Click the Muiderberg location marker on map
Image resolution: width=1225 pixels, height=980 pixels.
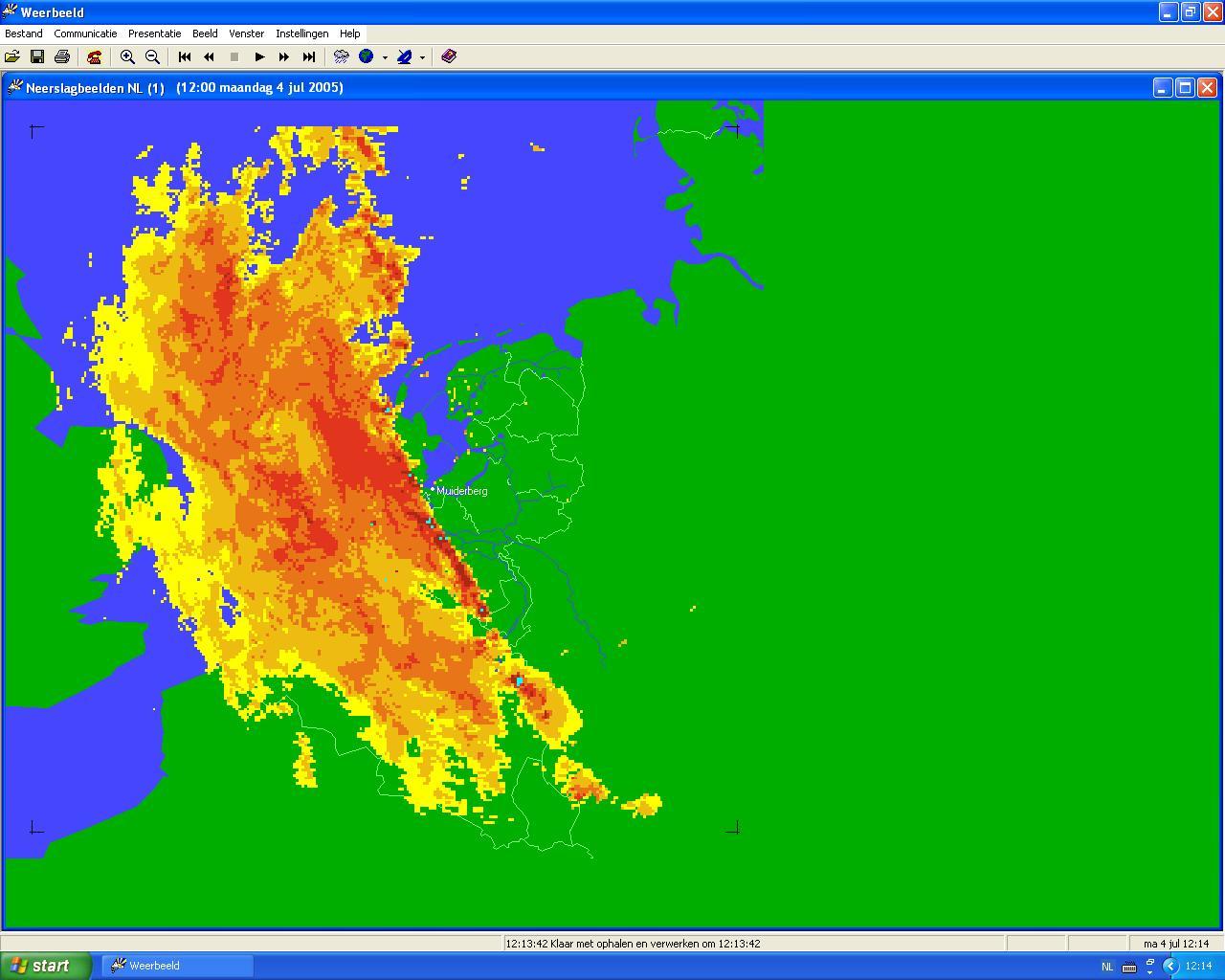(x=433, y=489)
